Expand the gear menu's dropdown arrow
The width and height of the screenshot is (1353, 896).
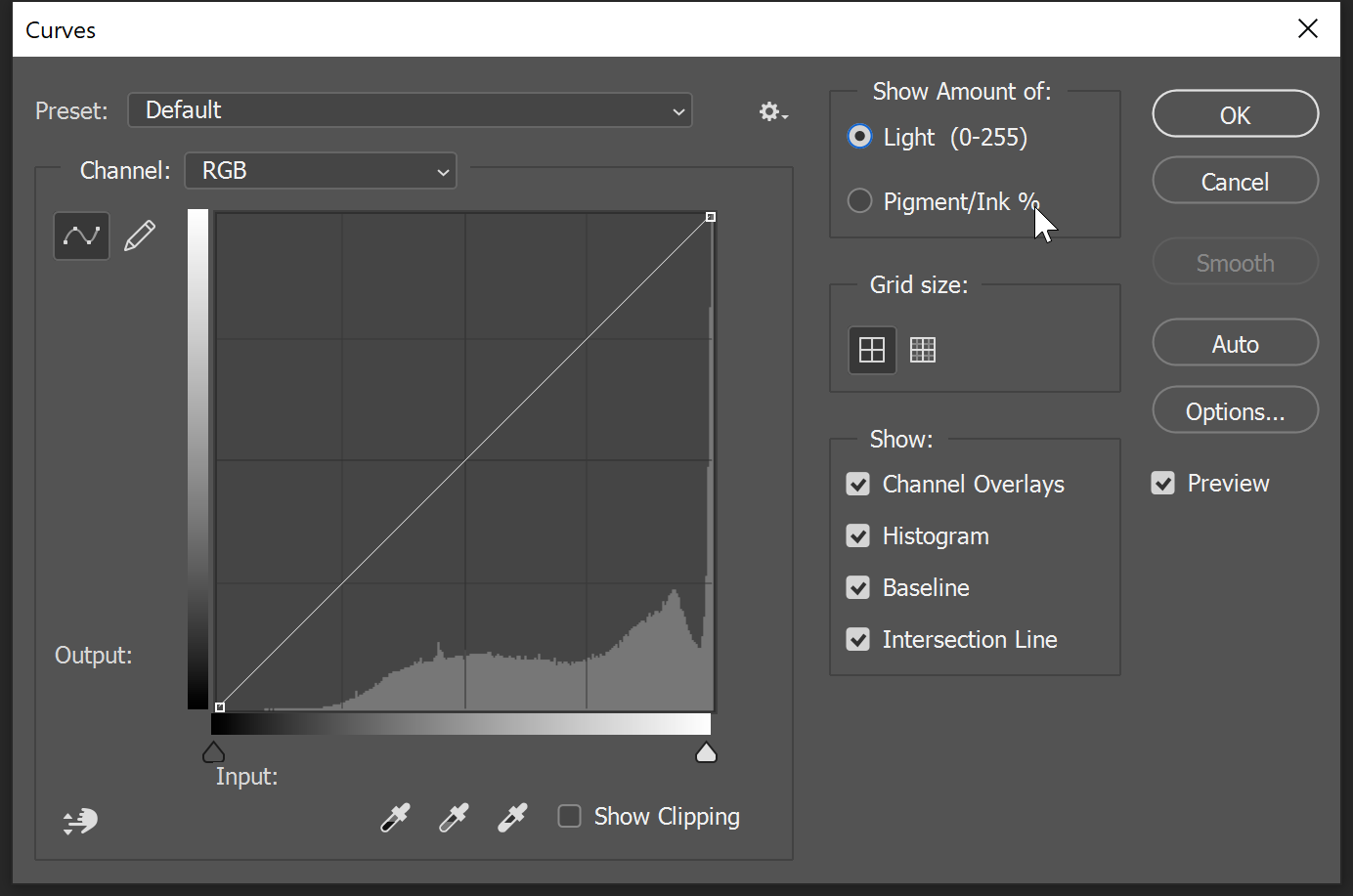pyautogui.click(x=783, y=116)
